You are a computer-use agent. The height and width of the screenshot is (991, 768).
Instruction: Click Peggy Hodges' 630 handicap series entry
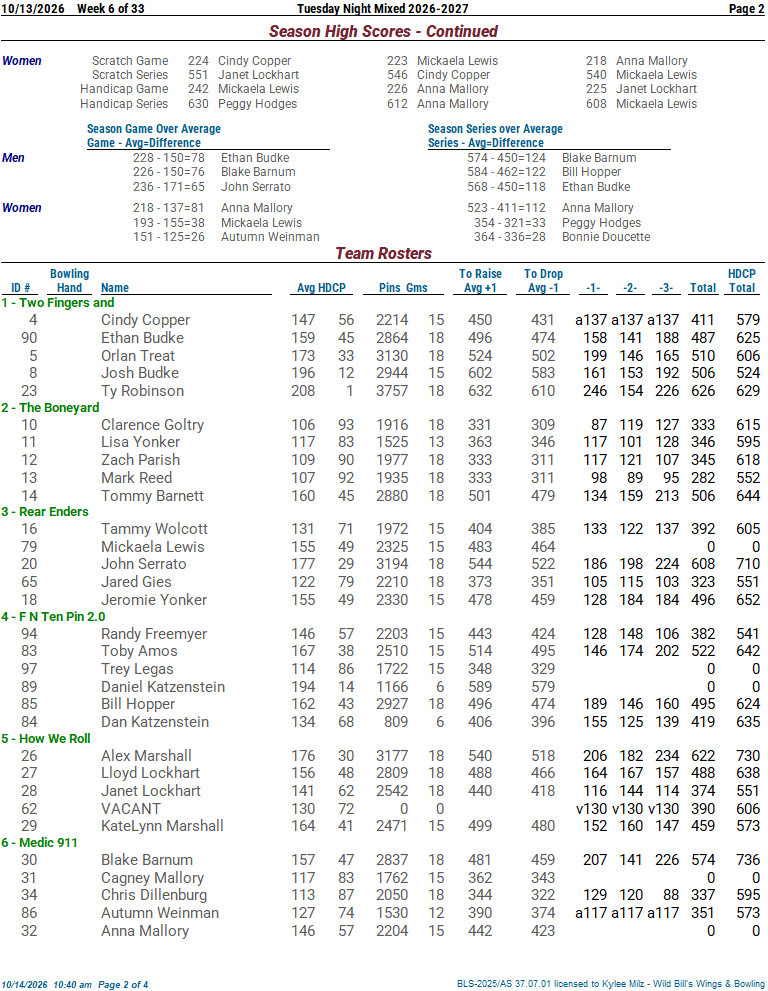[x=242, y=104]
